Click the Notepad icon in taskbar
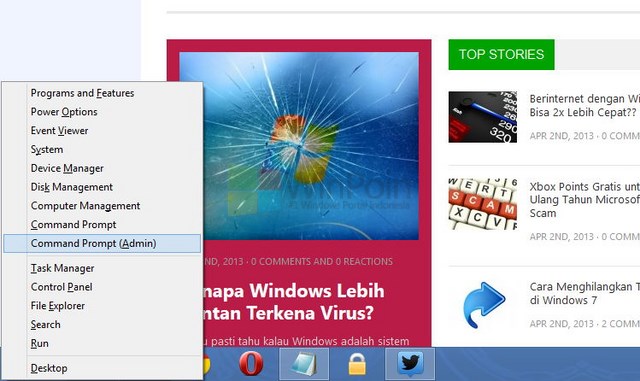 pos(304,363)
